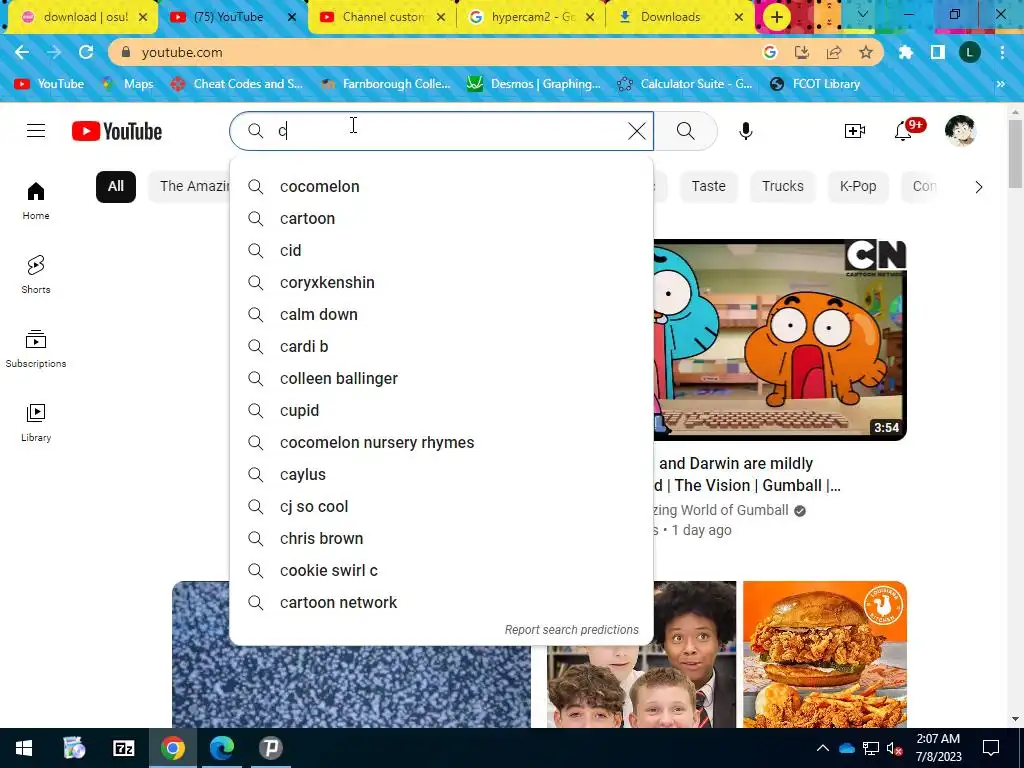
Task: Open the Desmos Graphing bookmark
Action: pyautogui.click(x=534, y=84)
